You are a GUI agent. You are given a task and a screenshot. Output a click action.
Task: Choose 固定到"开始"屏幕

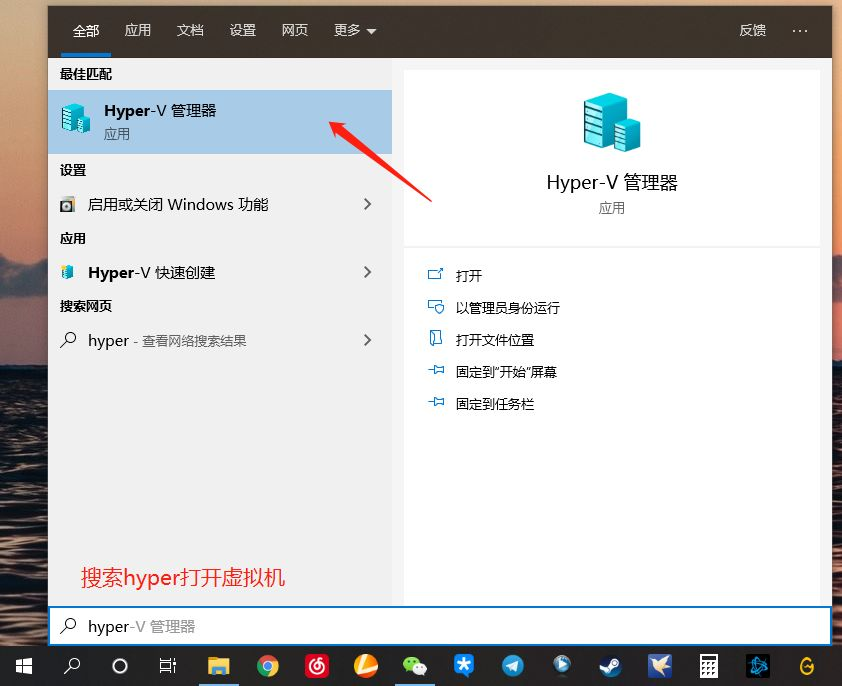506,372
